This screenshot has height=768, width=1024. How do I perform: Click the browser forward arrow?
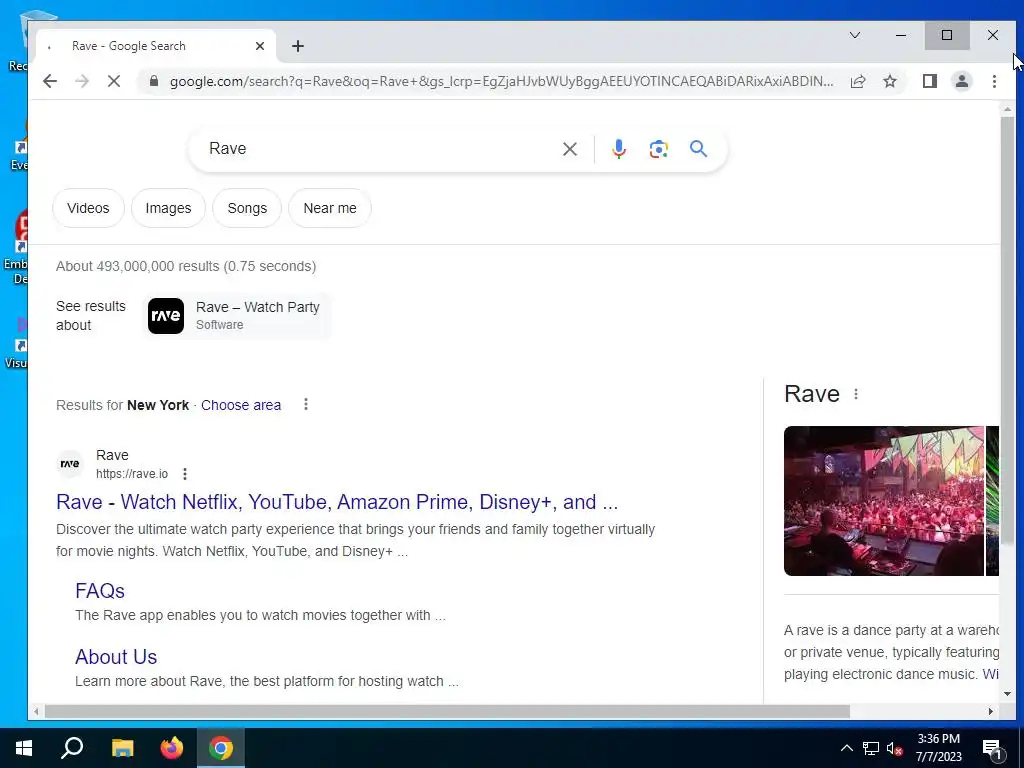click(x=82, y=81)
